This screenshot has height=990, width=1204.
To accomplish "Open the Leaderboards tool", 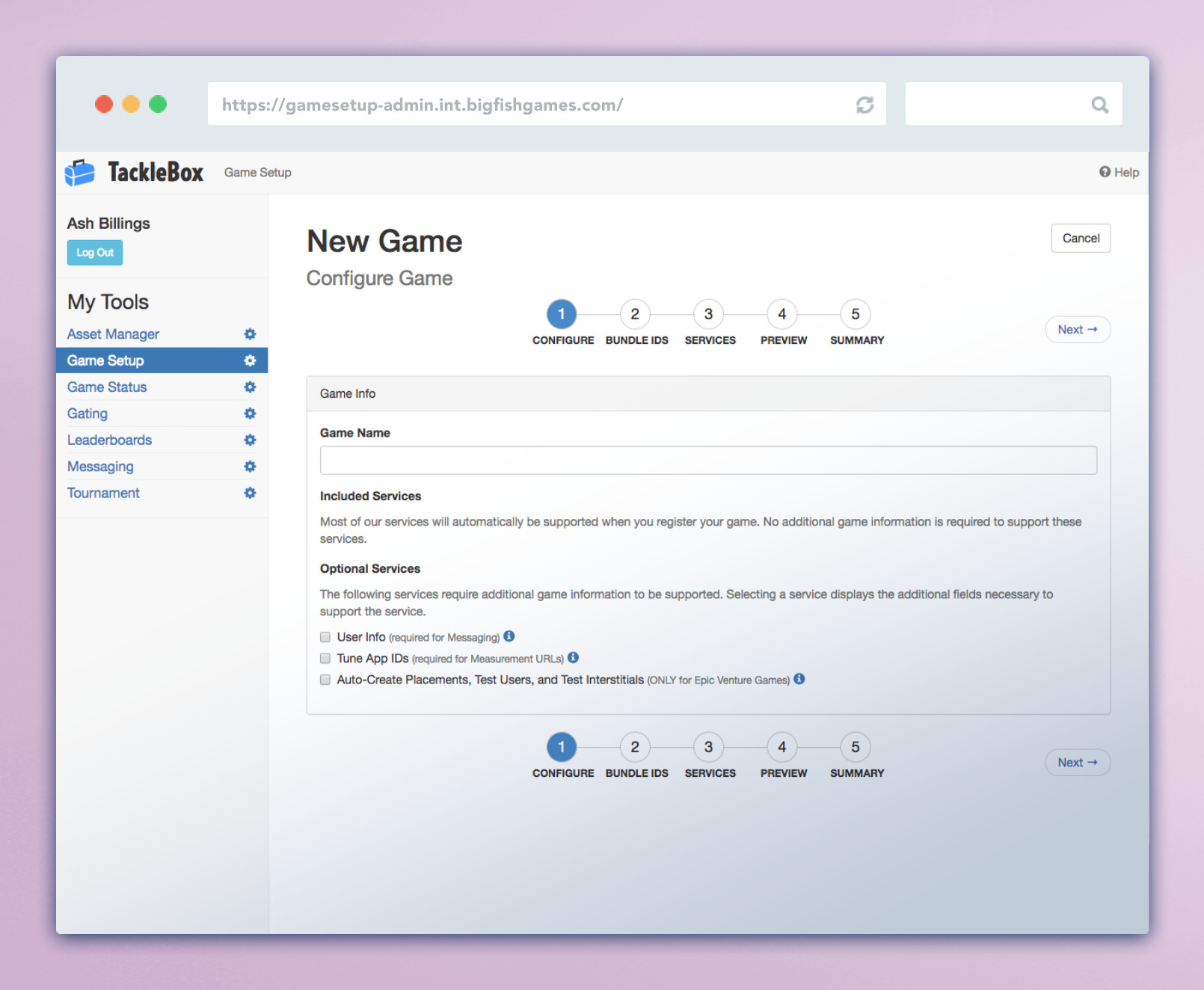I will click(x=109, y=440).
